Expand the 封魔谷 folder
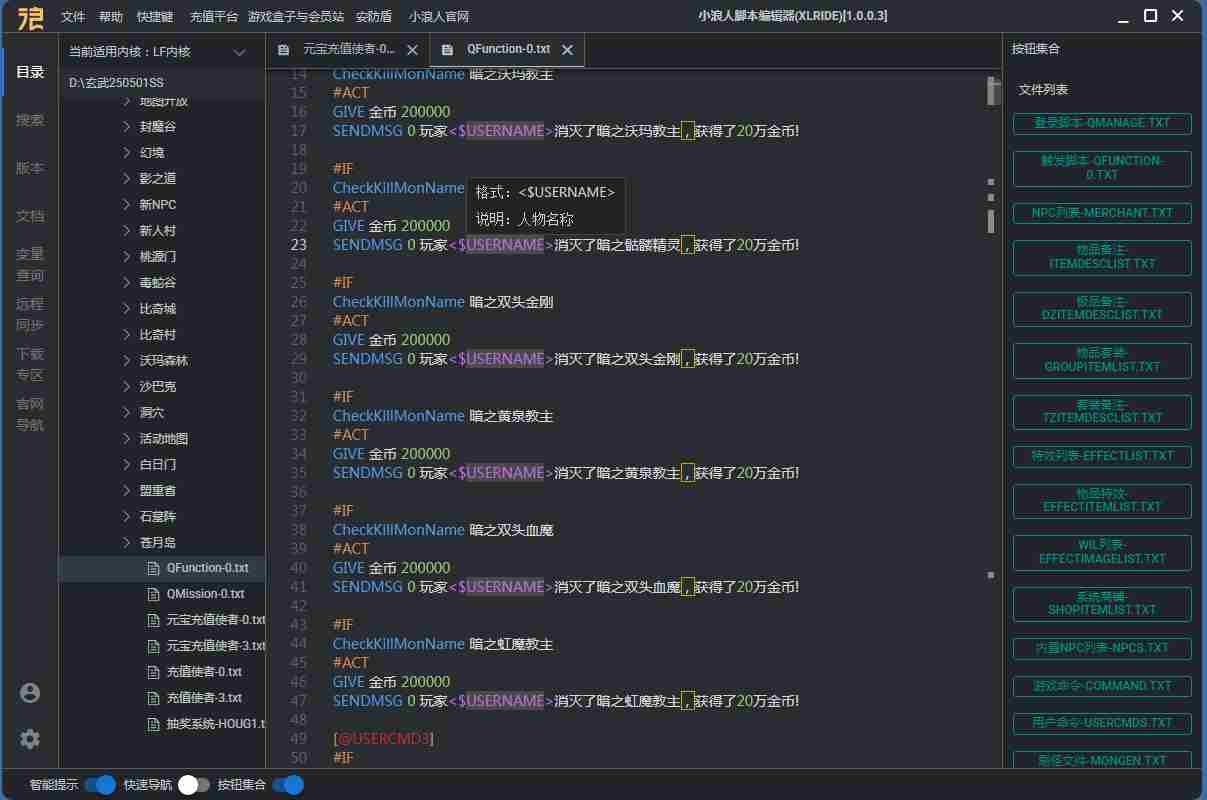The image size is (1207, 800). tap(127, 126)
